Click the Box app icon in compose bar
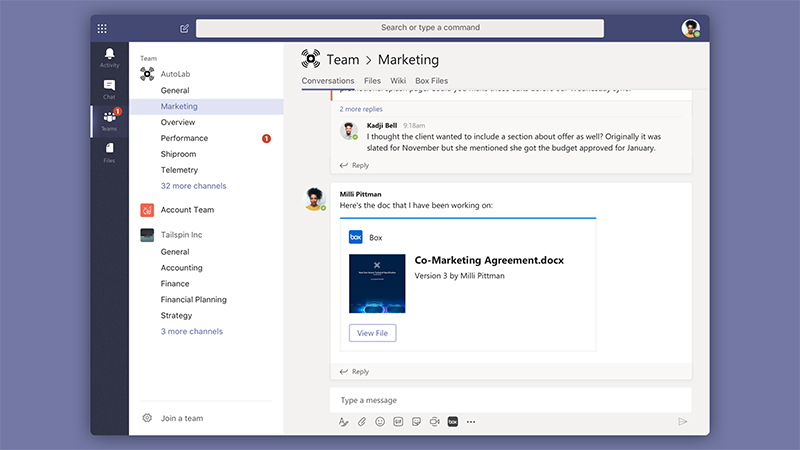 453,422
